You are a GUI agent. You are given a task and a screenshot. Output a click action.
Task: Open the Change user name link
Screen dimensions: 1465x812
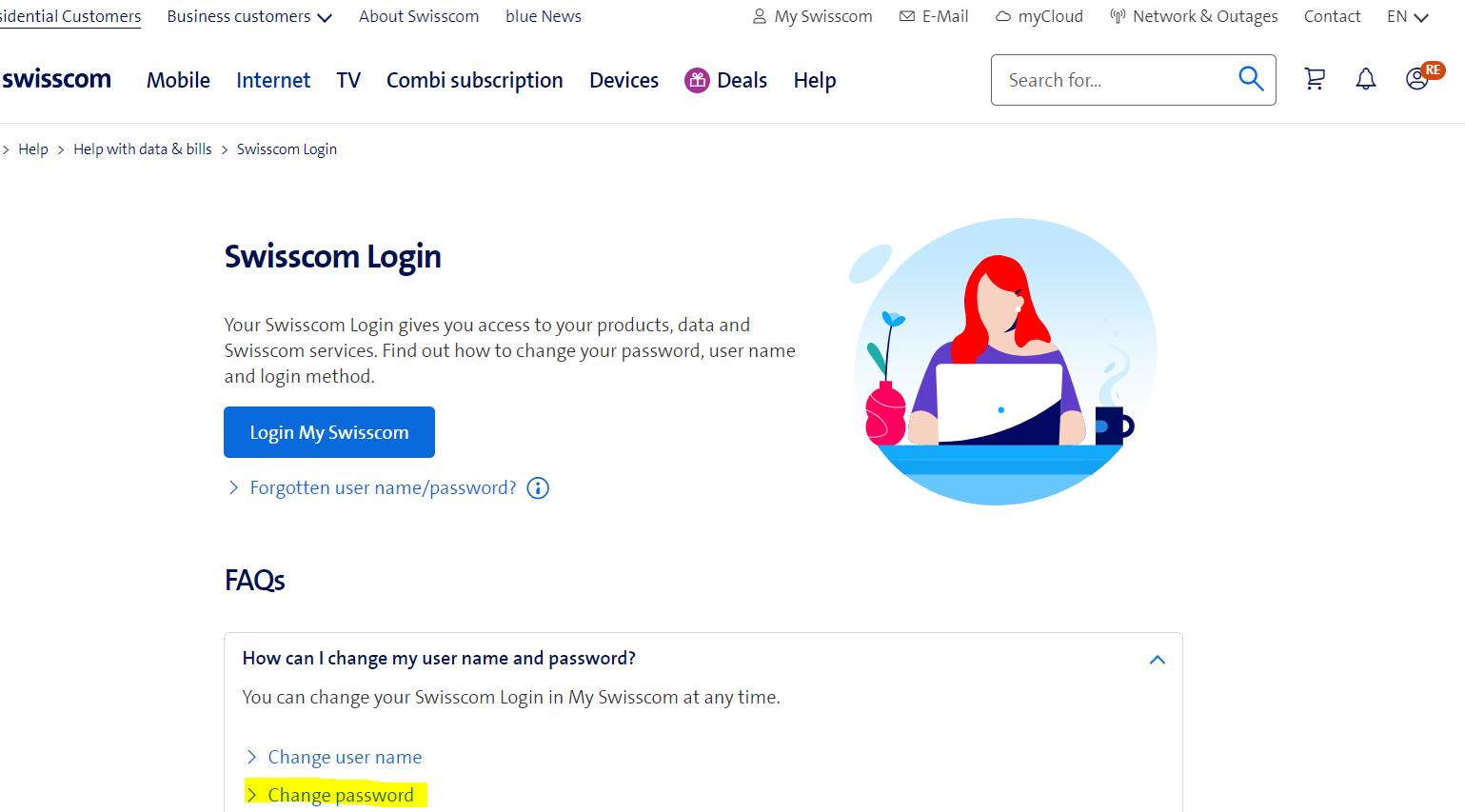[x=345, y=758]
